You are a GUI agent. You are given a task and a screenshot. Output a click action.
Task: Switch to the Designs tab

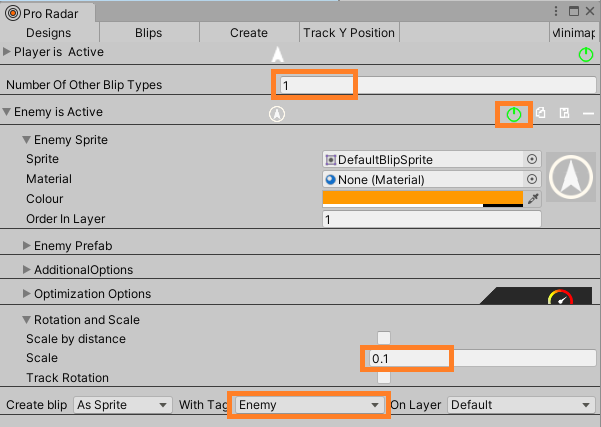click(x=49, y=33)
